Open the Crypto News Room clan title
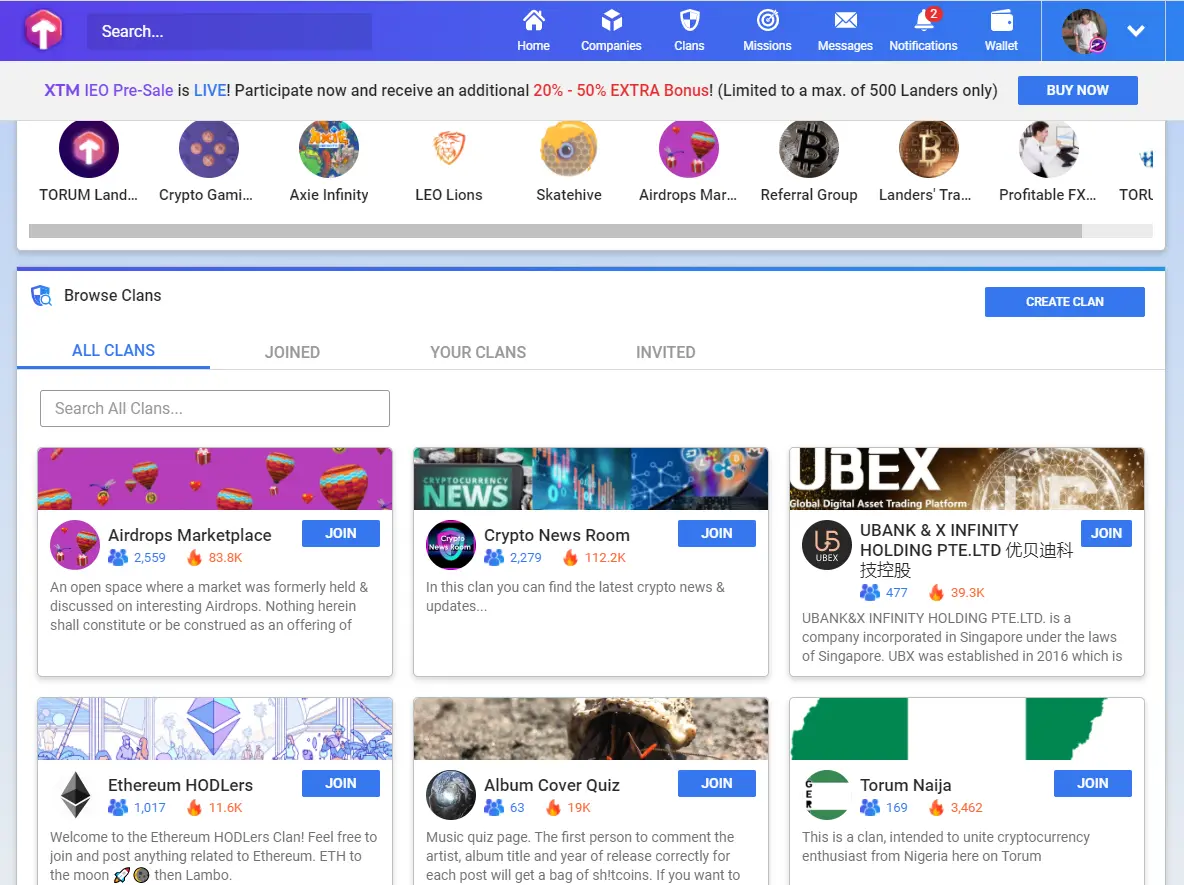 point(557,535)
